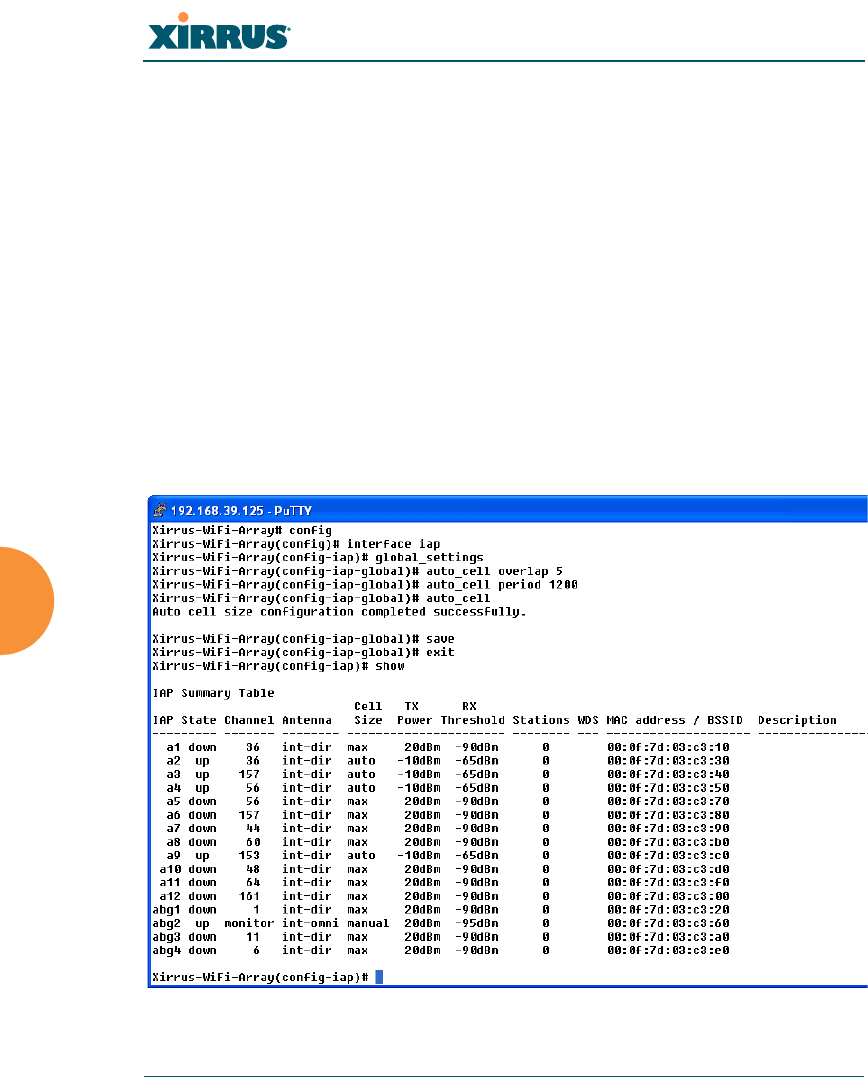Click the IAP name 'a2' in the table
This screenshot has height=1077, width=868.
[x=173, y=761]
